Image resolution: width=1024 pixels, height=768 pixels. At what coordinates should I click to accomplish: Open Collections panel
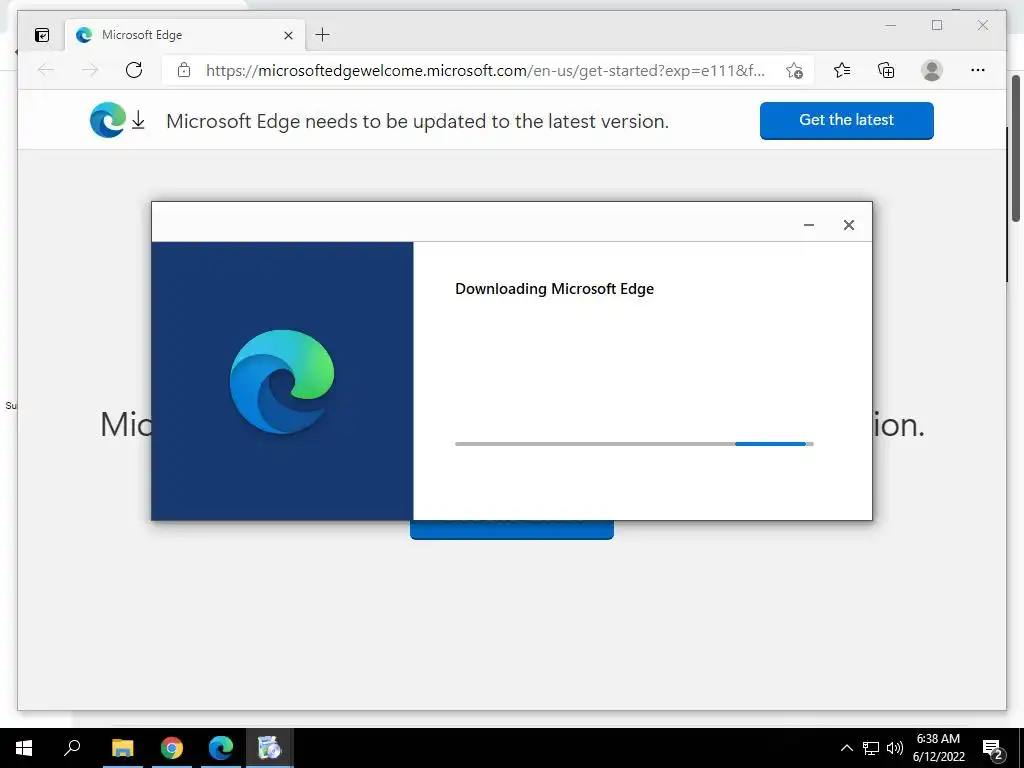tap(886, 70)
